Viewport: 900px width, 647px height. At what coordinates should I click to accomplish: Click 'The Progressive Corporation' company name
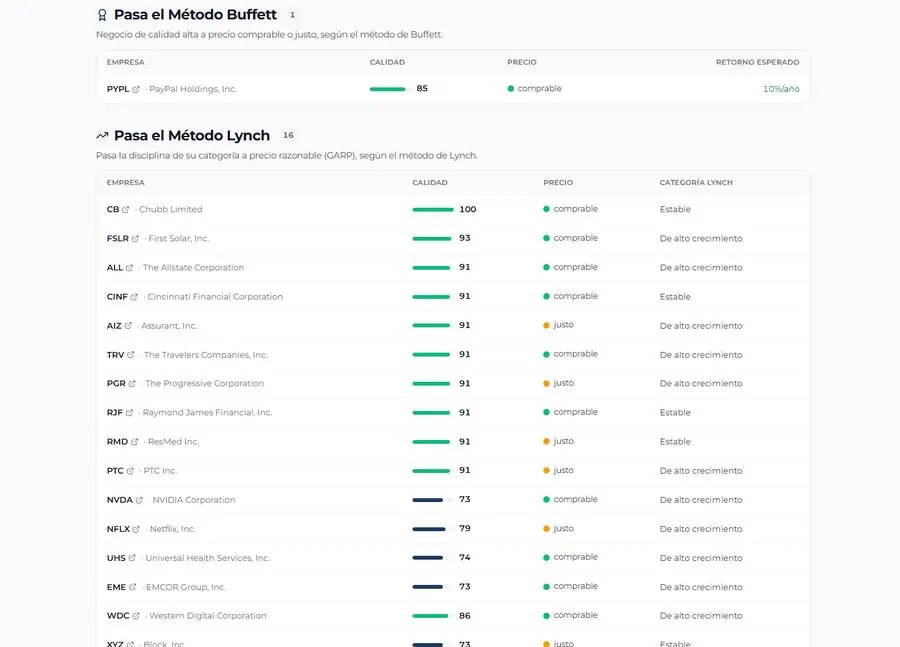pos(205,383)
